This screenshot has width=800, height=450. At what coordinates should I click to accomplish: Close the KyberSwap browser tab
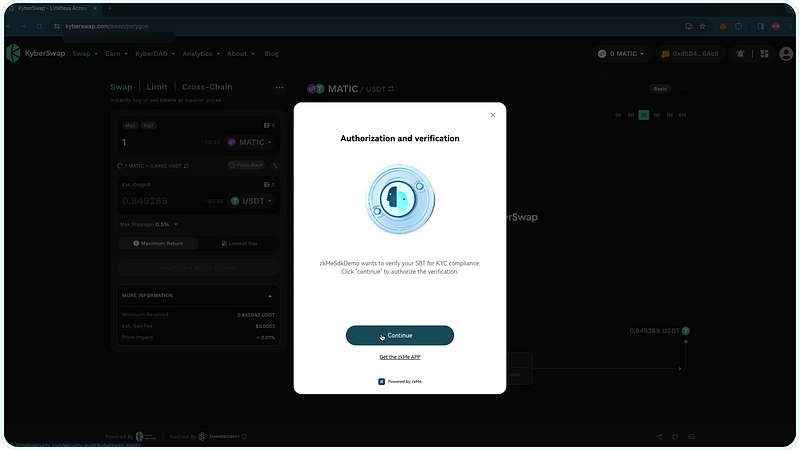[95, 8]
